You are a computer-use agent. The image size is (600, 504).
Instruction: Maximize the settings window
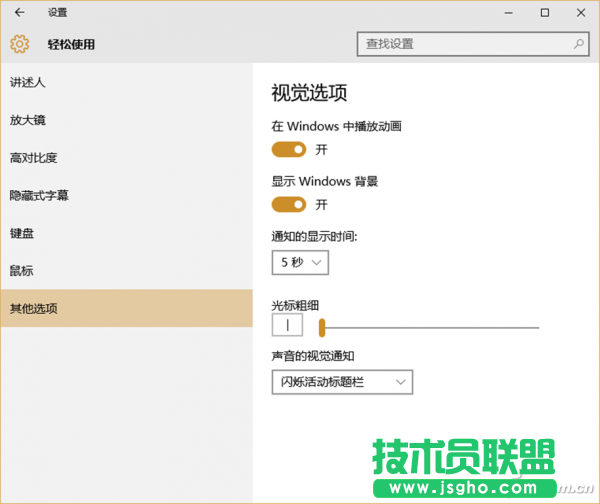(x=545, y=13)
